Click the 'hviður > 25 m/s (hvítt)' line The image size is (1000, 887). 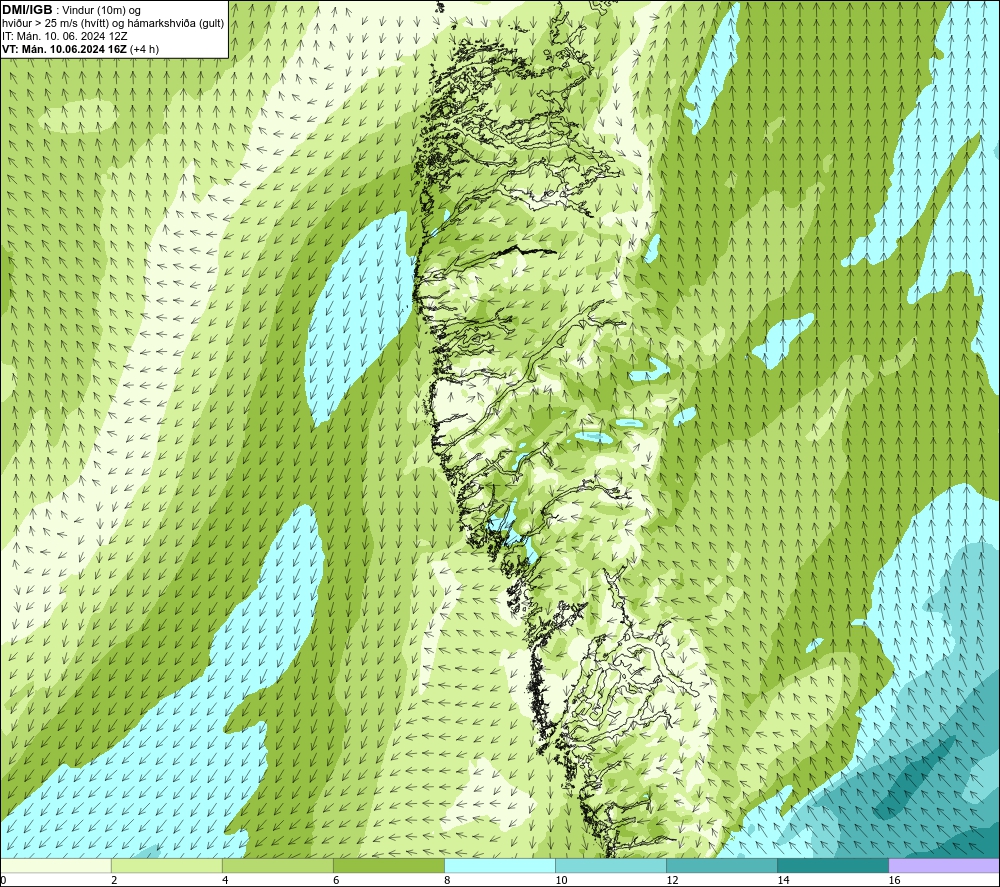[x=55, y=24]
